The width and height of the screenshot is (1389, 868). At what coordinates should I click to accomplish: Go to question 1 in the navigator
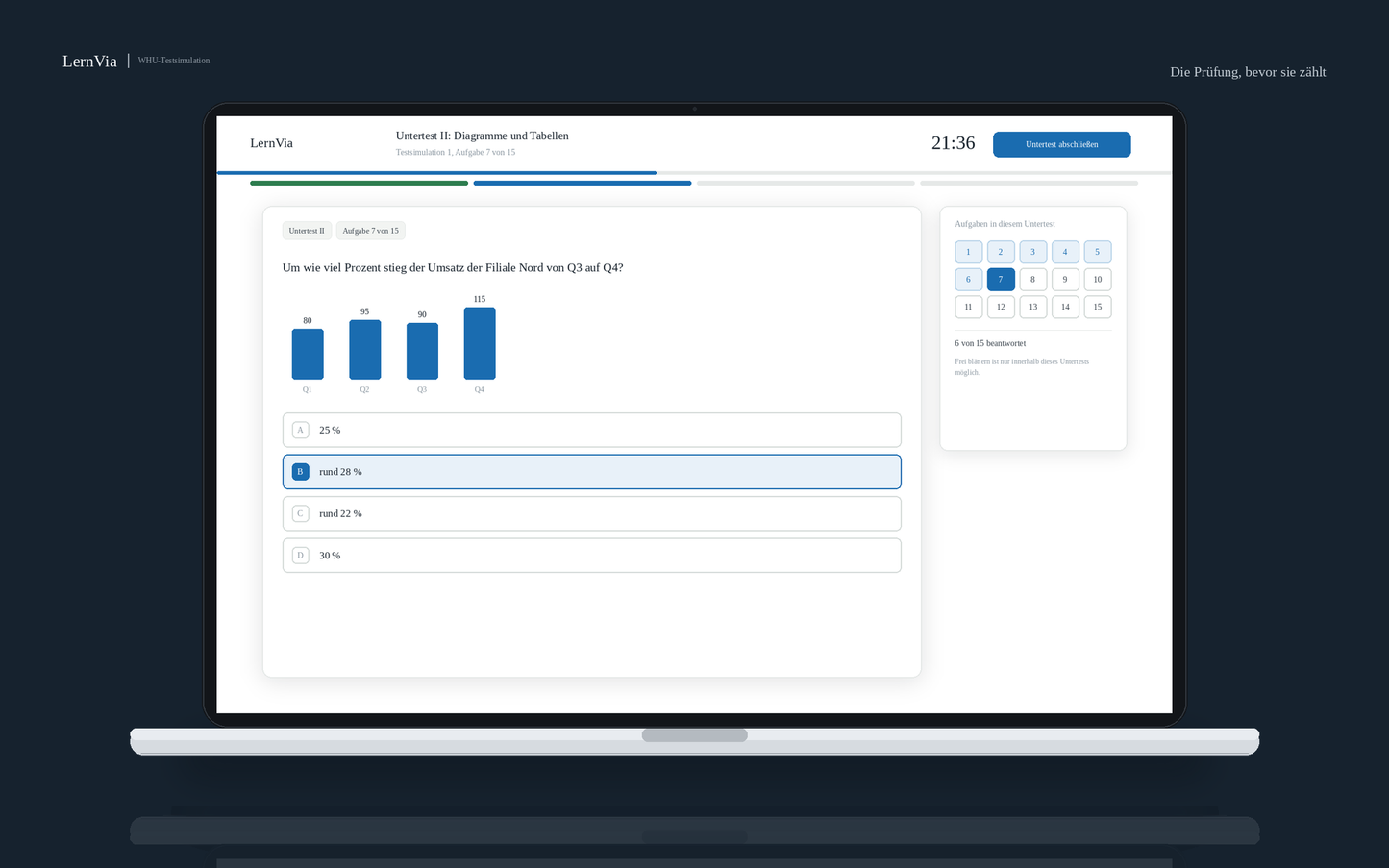[x=968, y=252]
